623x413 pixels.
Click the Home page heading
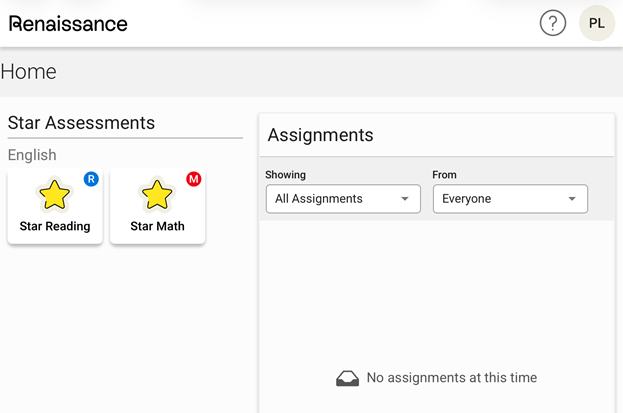coord(29,72)
